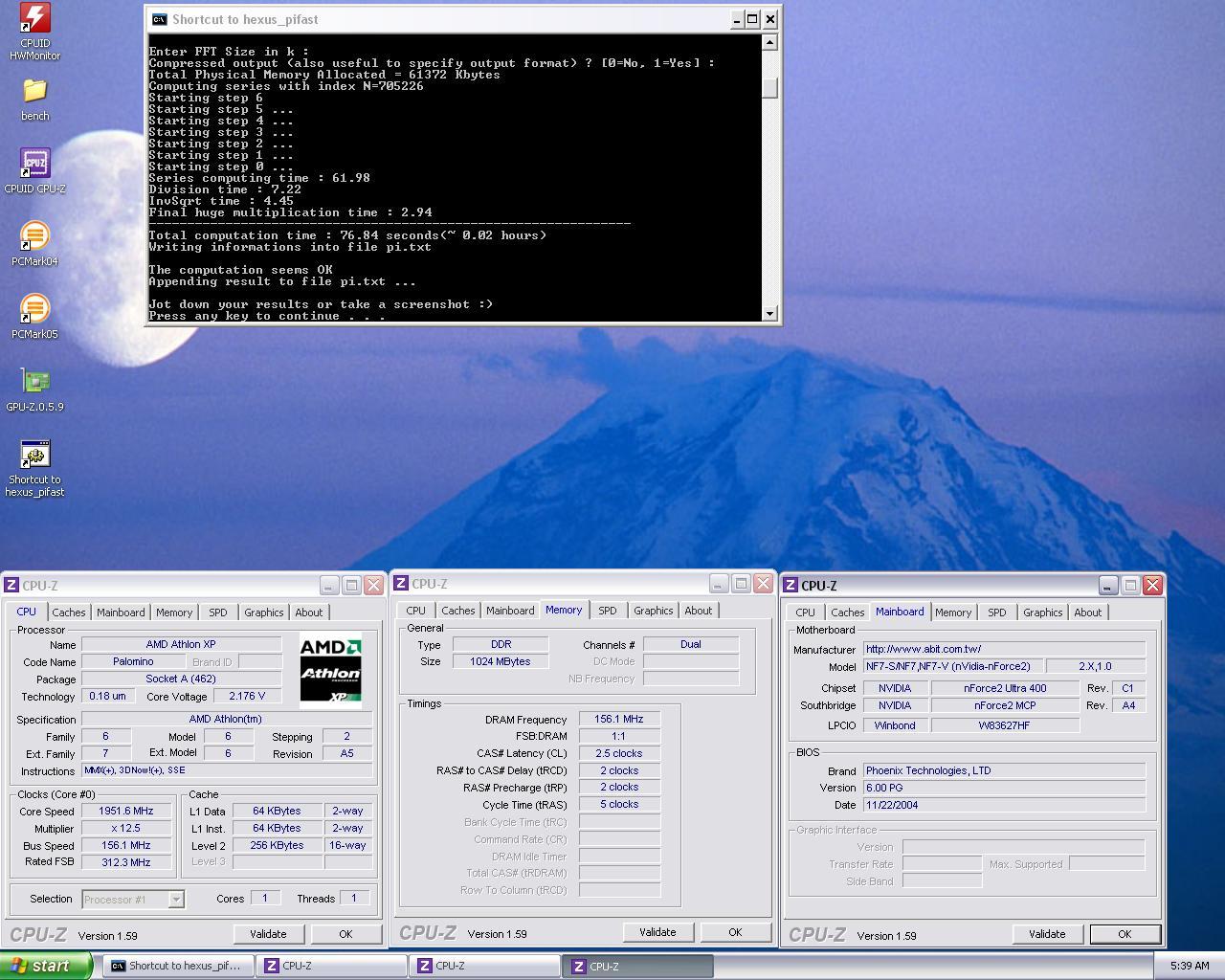Open SPD tab in left CPU-Z window
Image resolution: width=1225 pixels, height=980 pixels.
pos(218,612)
